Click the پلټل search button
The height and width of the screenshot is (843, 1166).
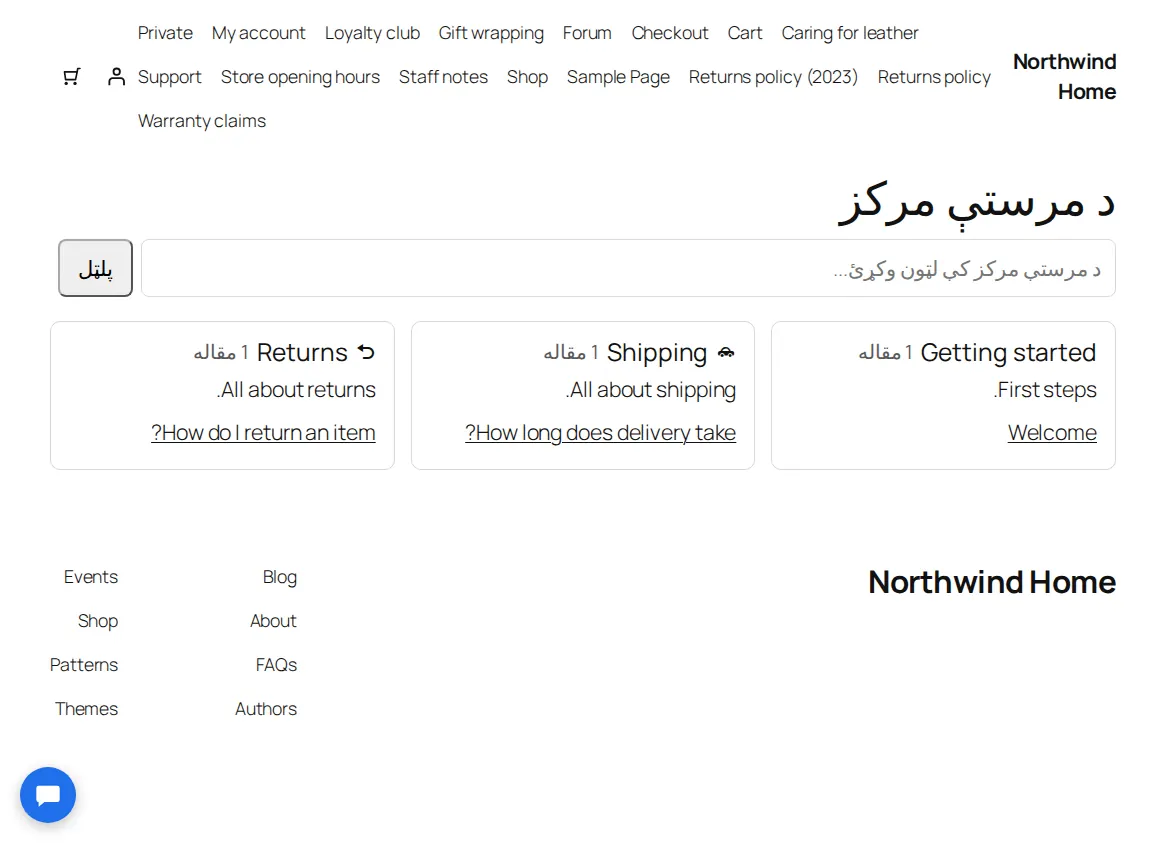95,268
